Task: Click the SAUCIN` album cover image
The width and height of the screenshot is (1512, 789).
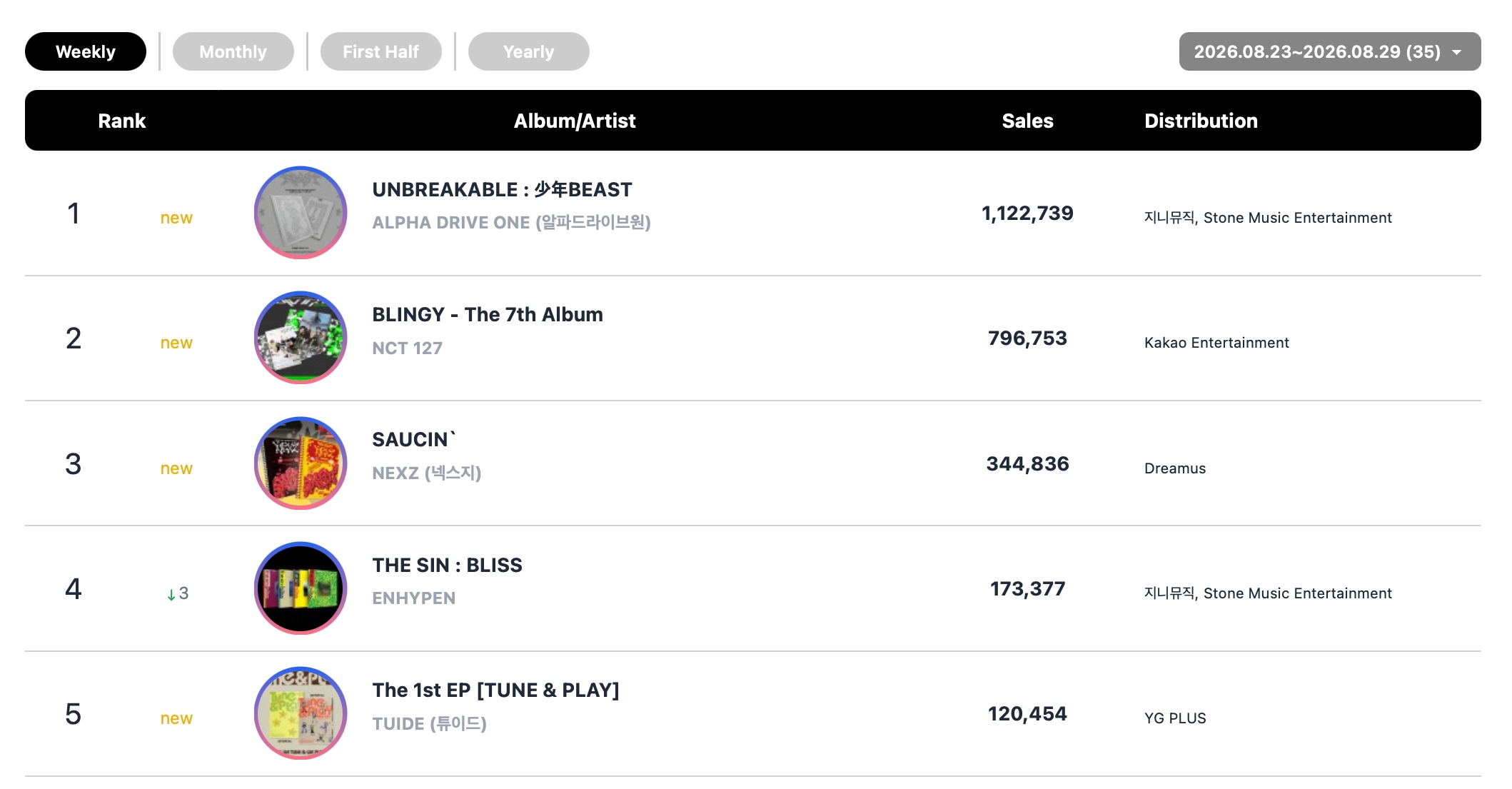Action: (x=301, y=463)
